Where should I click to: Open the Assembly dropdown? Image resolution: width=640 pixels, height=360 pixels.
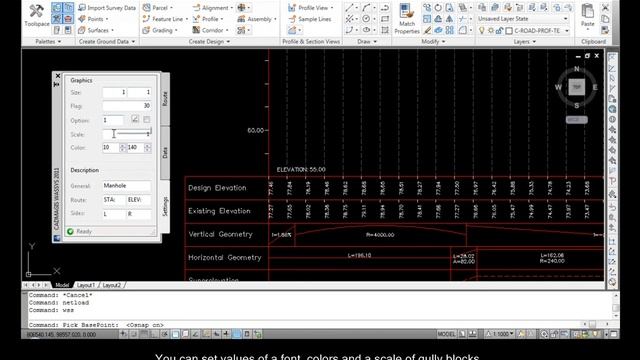point(257,19)
